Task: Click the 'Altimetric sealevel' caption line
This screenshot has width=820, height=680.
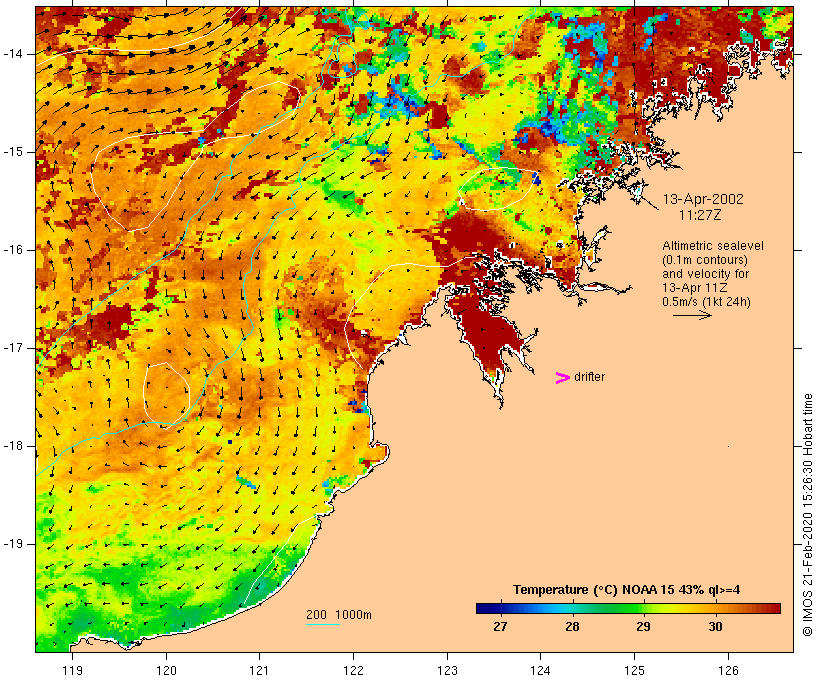Action: tap(713, 246)
